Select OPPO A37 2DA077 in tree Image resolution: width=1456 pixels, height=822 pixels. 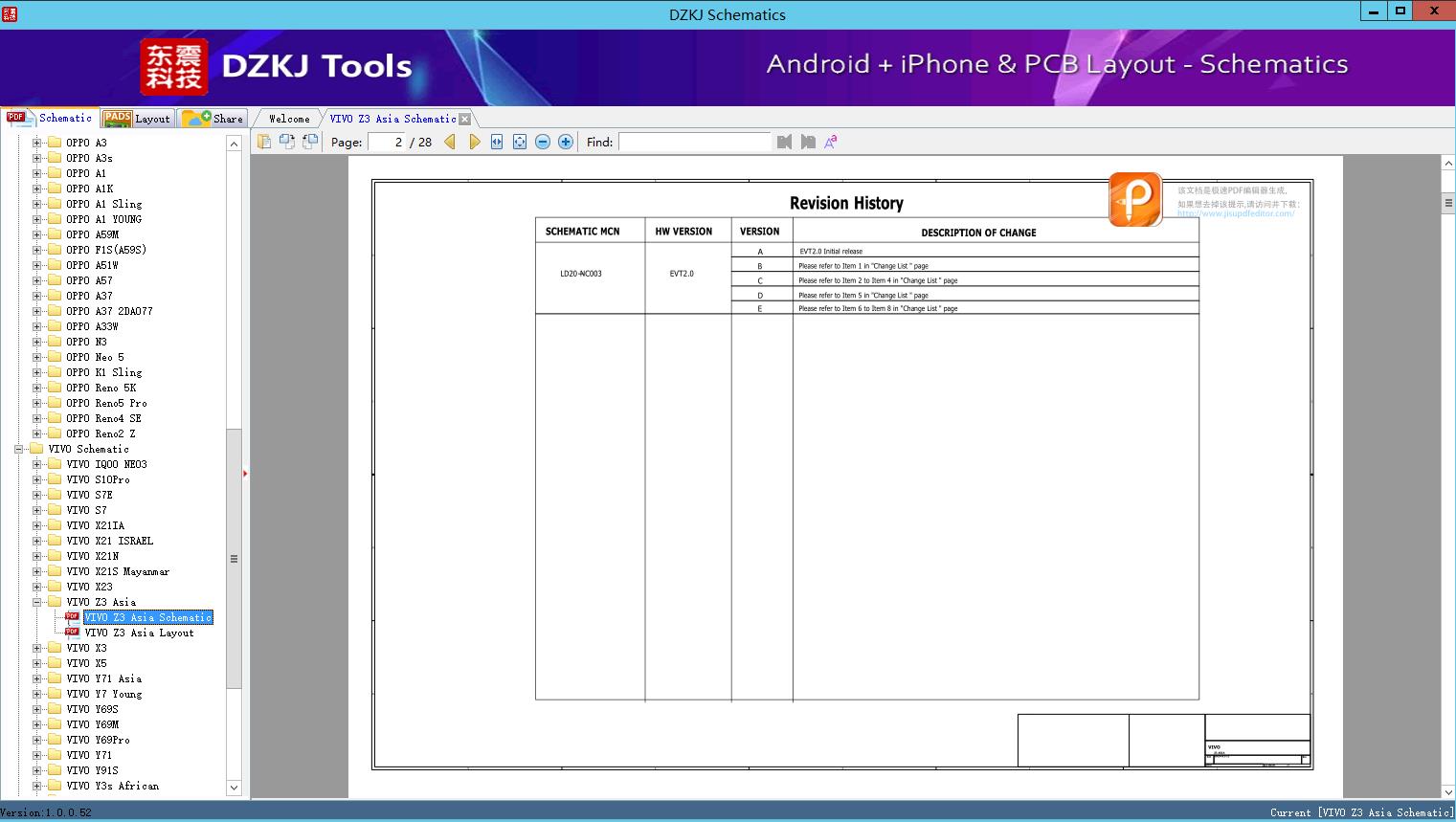[110, 311]
